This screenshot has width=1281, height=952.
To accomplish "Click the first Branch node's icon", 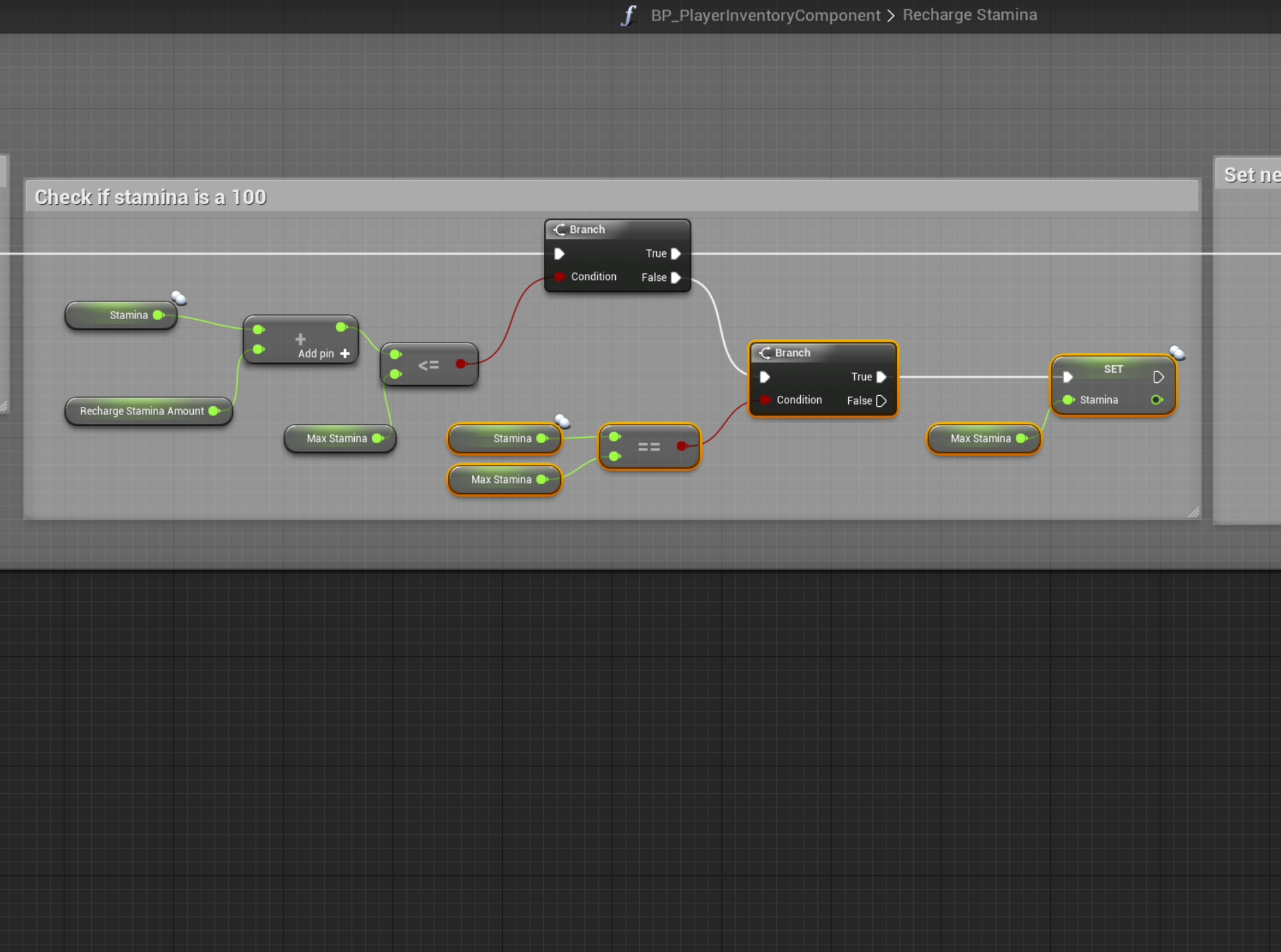I will 560,229.
